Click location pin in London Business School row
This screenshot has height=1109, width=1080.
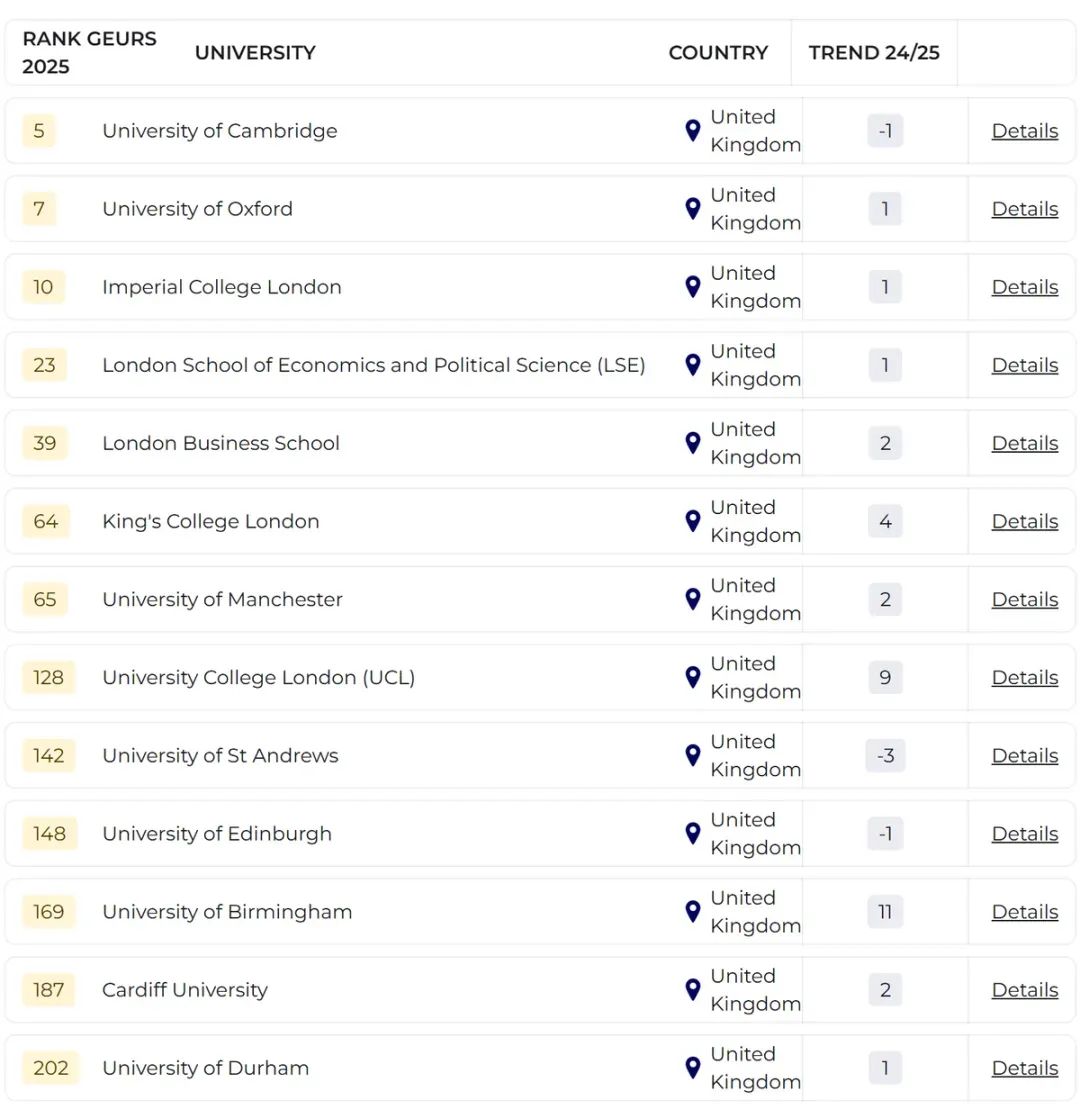tap(692, 443)
